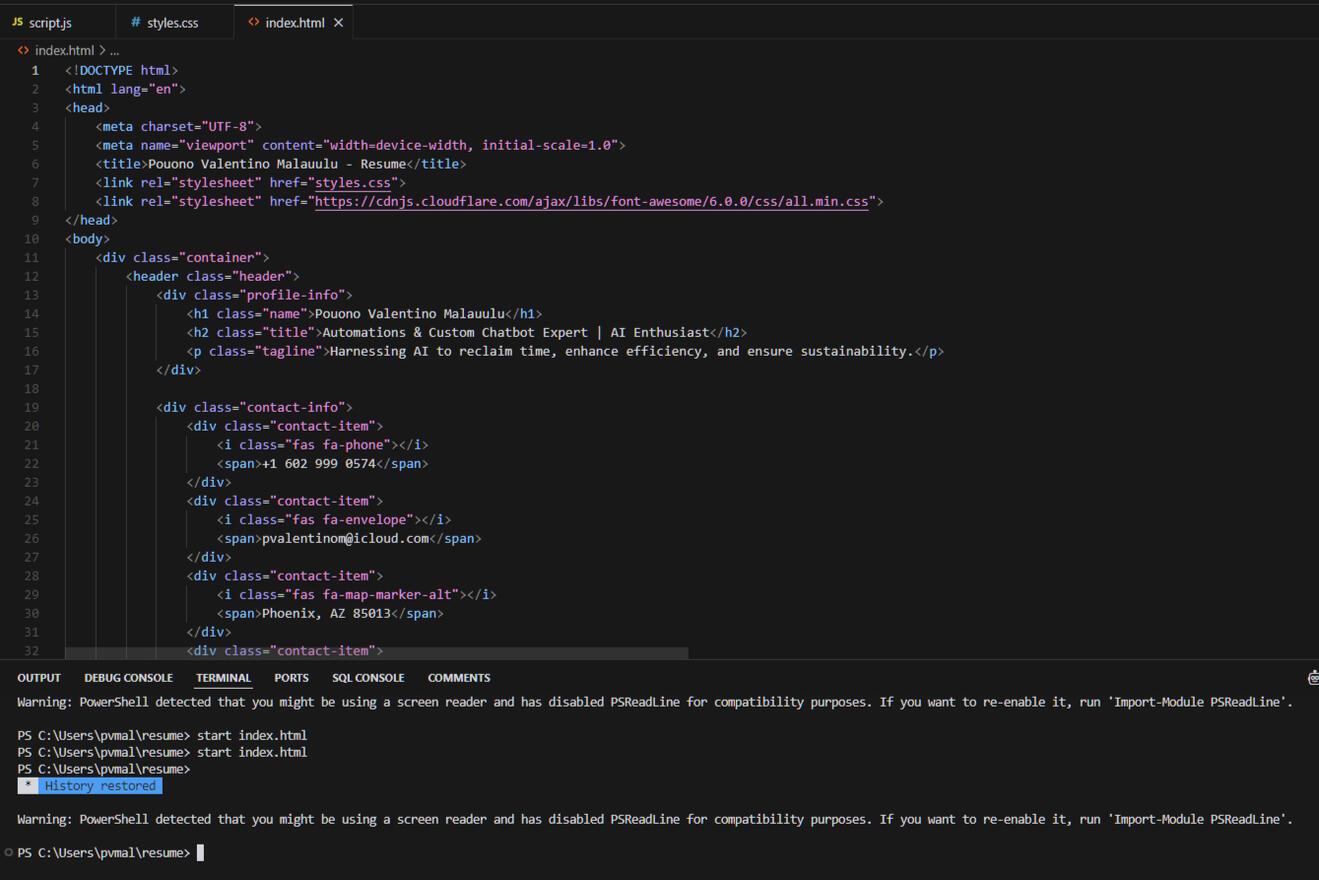The image size is (1319, 880).
Task: Click the h1 name Pouono Valentino Malauulu
Action: [x=410, y=314]
